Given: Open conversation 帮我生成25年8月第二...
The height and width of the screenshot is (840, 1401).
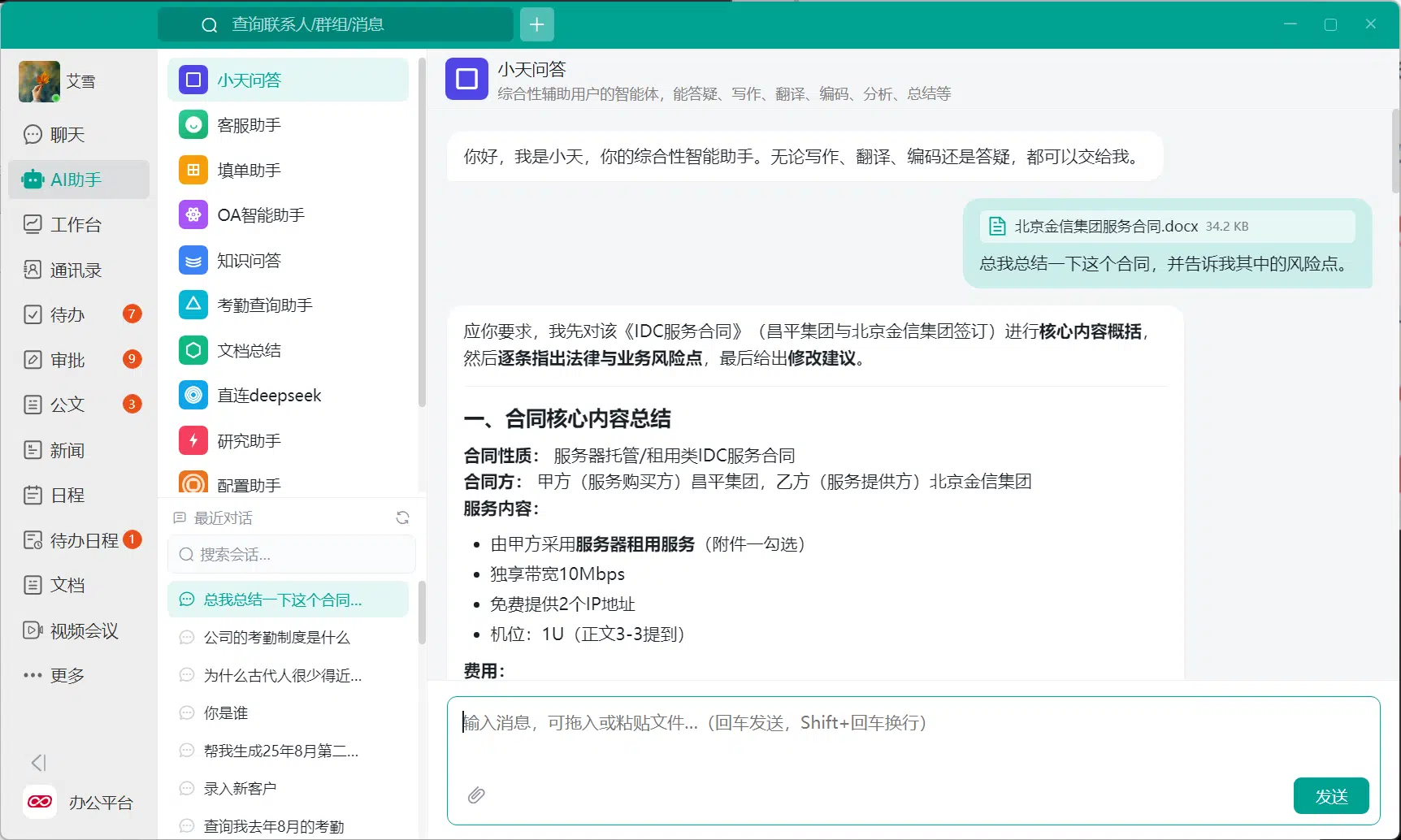Looking at the screenshot, I should point(288,751).
